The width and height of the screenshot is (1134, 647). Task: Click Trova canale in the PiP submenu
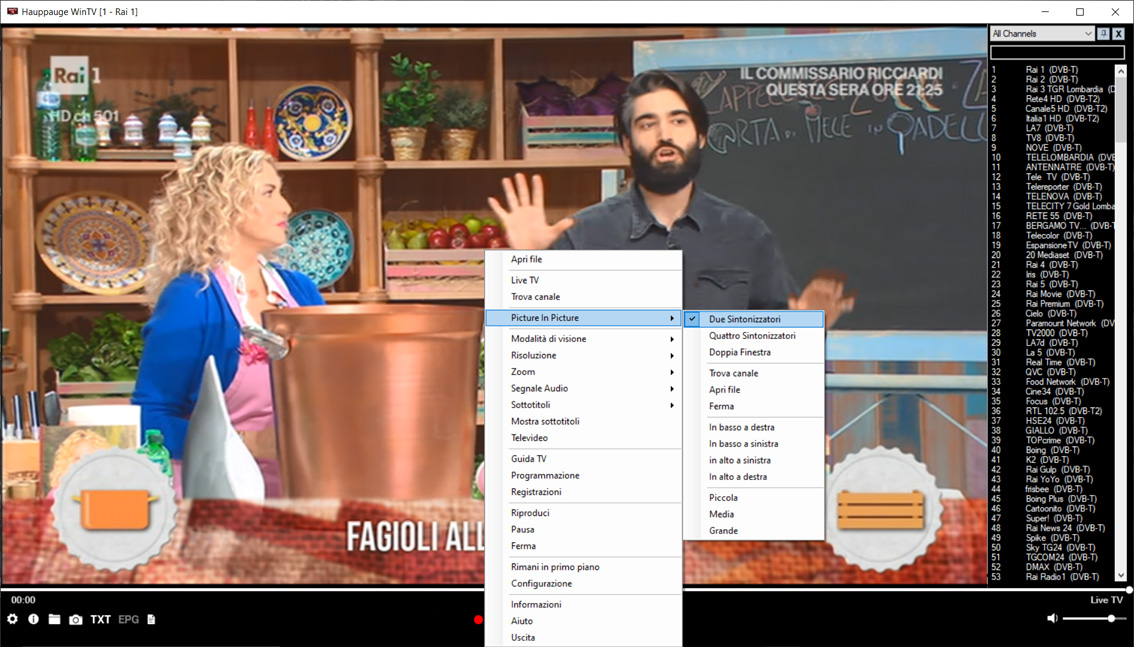[753, 373]
